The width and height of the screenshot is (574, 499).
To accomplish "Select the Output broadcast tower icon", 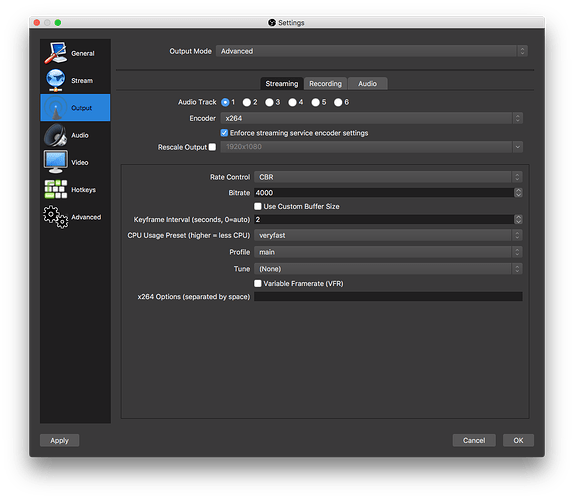I will [x=56, y=108].
